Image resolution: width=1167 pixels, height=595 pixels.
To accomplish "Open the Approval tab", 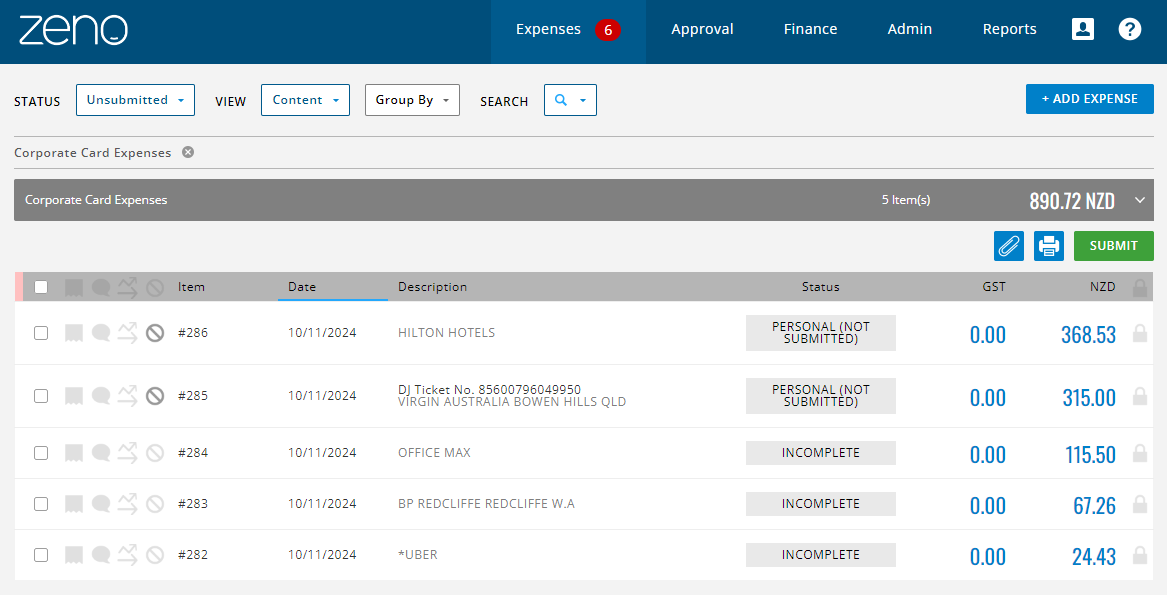I will pyautogui.click(x=702, y=29).
